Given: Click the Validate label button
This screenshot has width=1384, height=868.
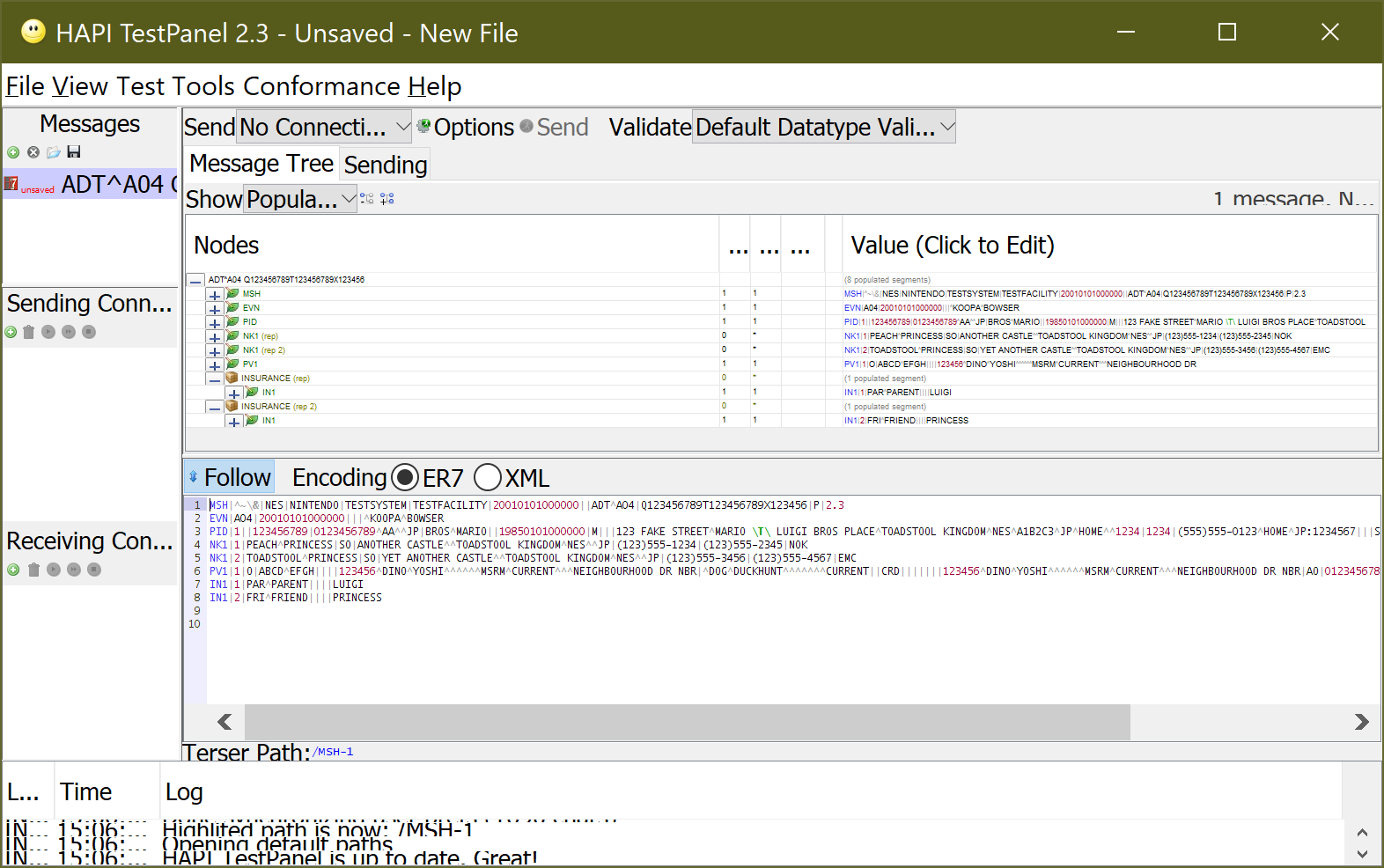Looking at the screenshot, I should [650, 127].
